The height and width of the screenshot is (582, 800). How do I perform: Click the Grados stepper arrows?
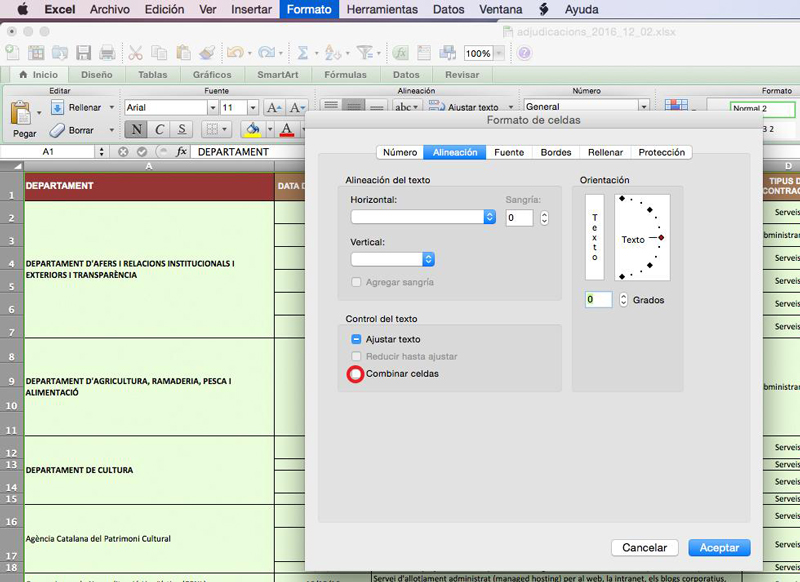[x=623, y=300]
